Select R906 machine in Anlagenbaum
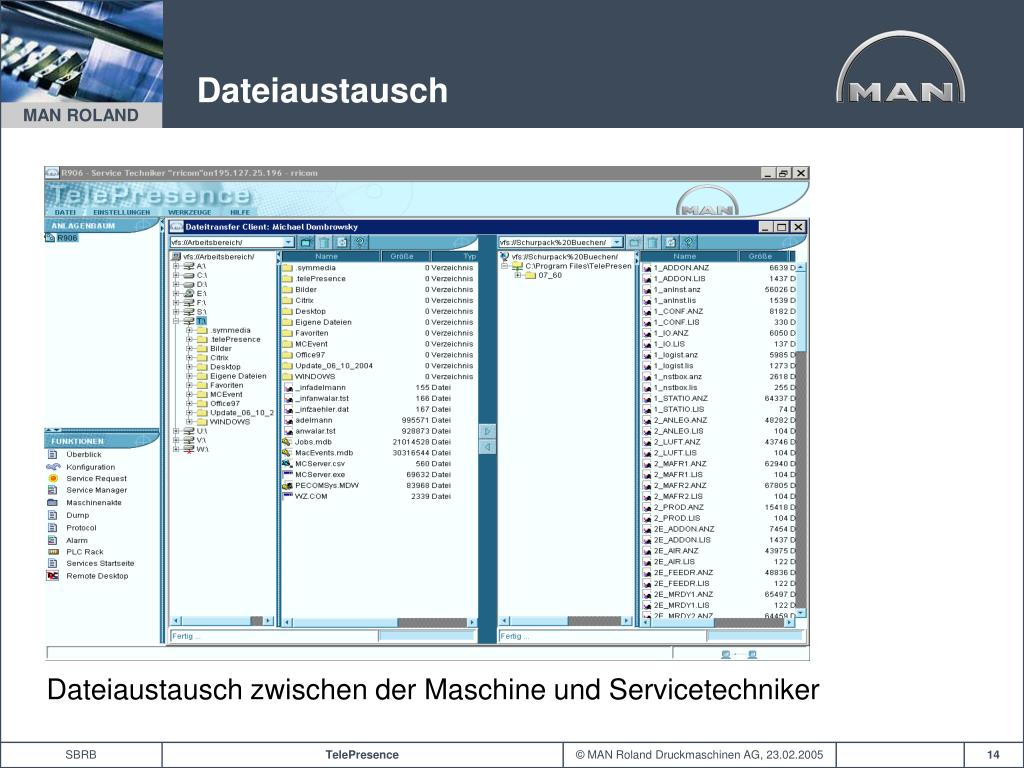 (x=67, y=238)
